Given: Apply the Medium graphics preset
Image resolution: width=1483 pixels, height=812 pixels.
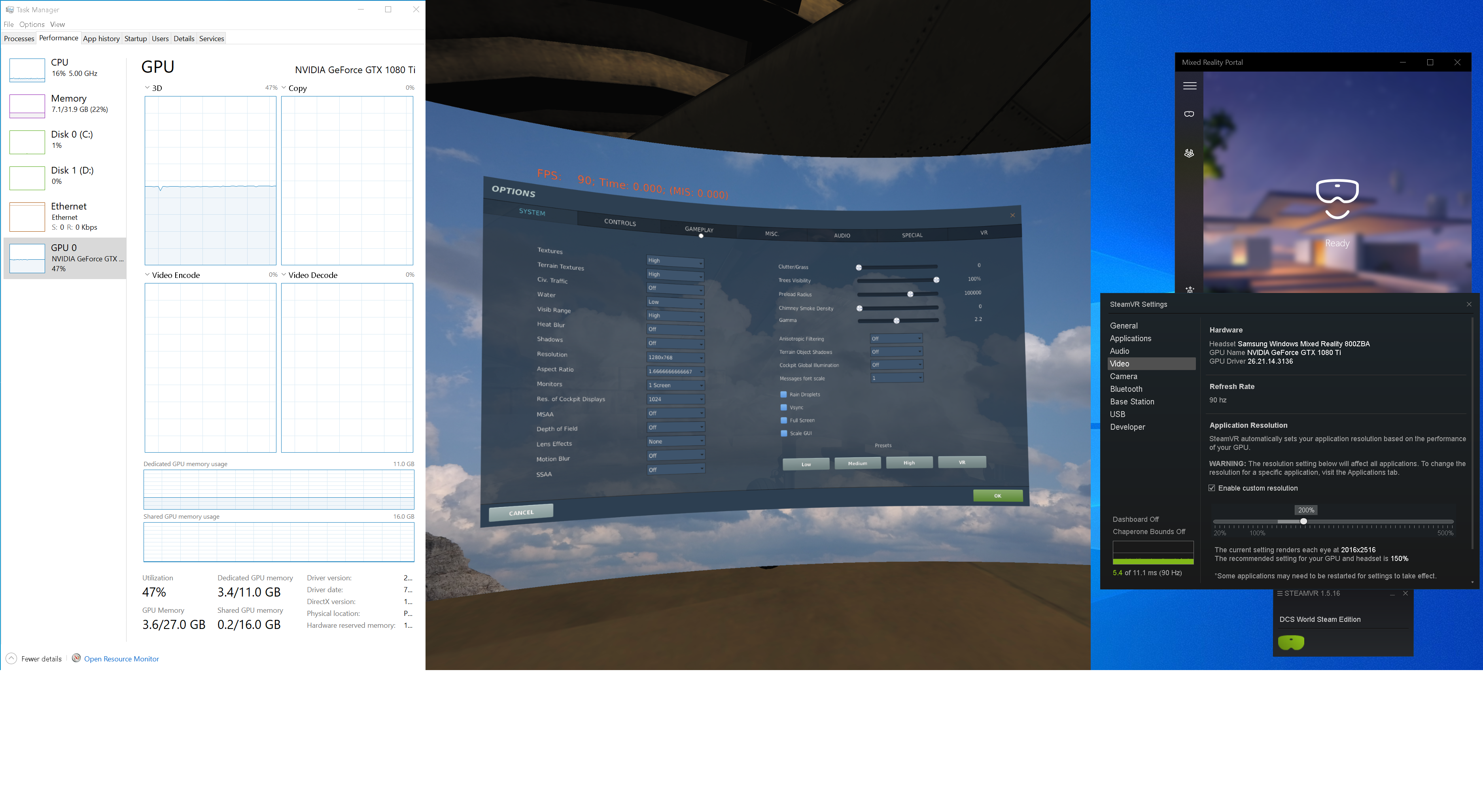Looking at the screenshot, I should pyautogui.click(x=857, y=463).
